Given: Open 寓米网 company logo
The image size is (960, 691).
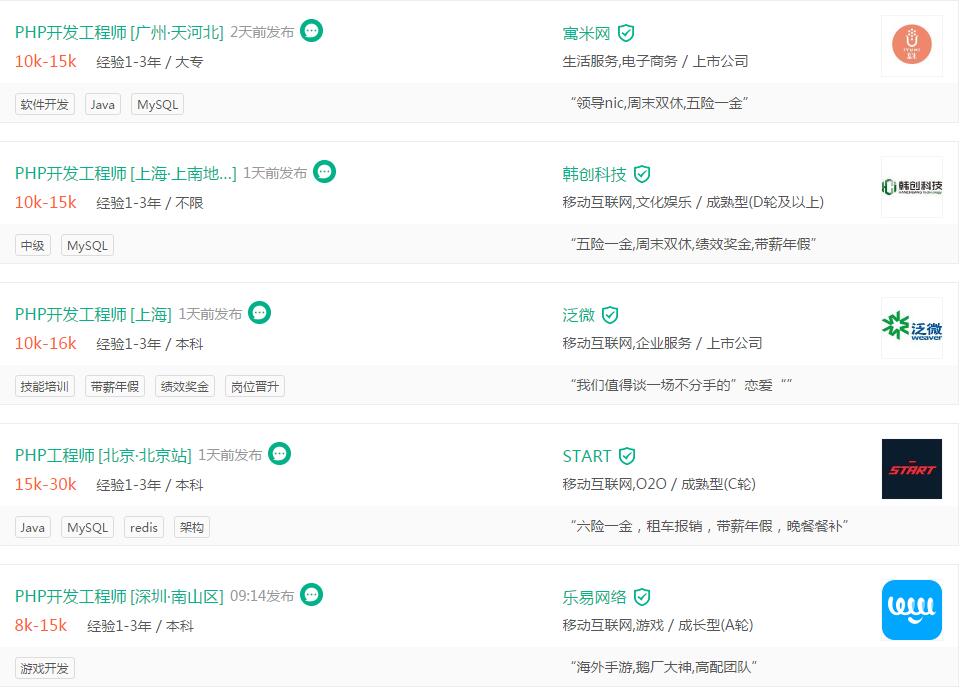Looking at the screenshot, I should tap(911, 45).
